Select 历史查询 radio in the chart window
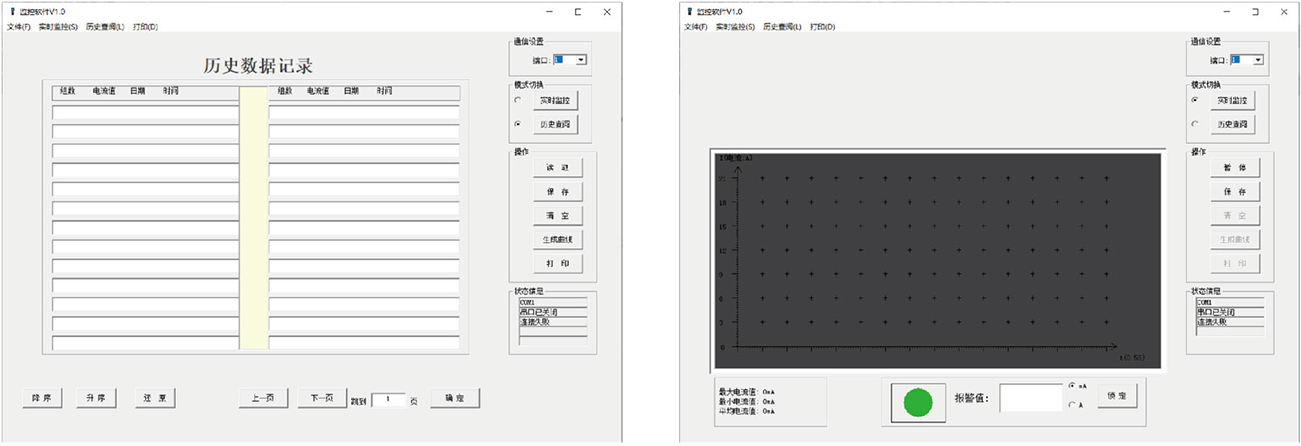The image size is (1301, 446). [1193, 124]
